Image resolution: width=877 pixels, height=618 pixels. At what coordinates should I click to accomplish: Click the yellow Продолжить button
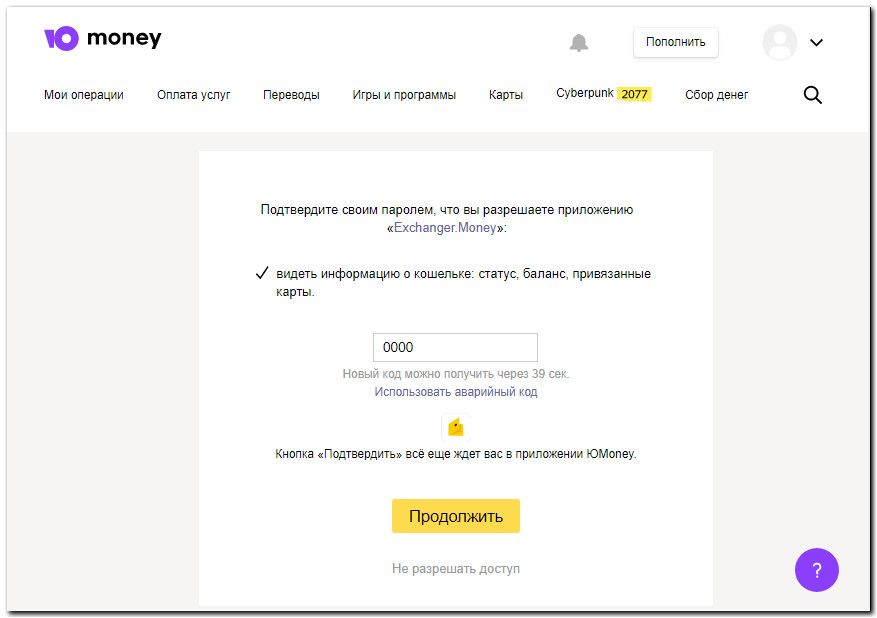coord(456,516)
